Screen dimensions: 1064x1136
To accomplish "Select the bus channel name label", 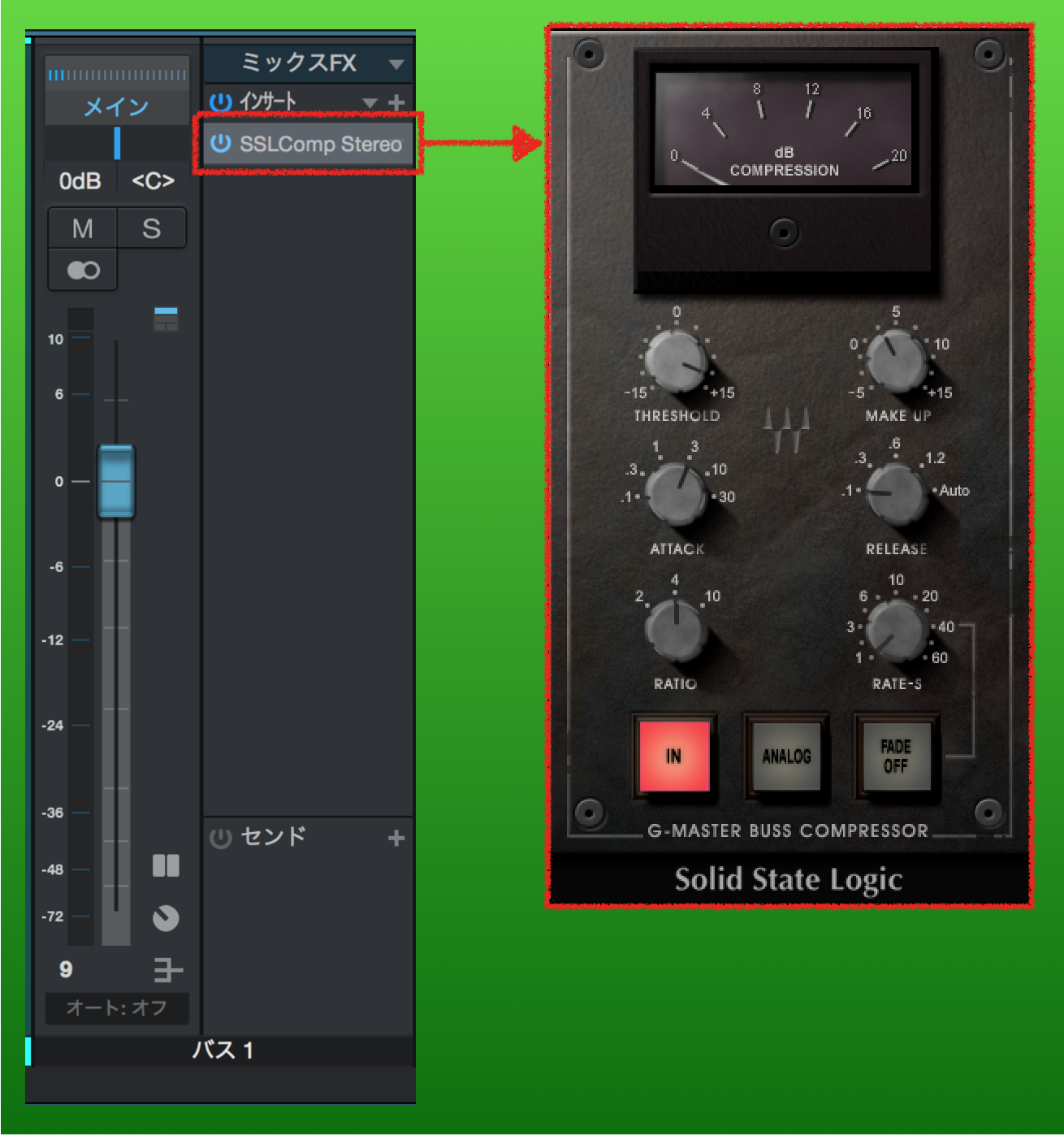I will click(x=223, y=1050).
